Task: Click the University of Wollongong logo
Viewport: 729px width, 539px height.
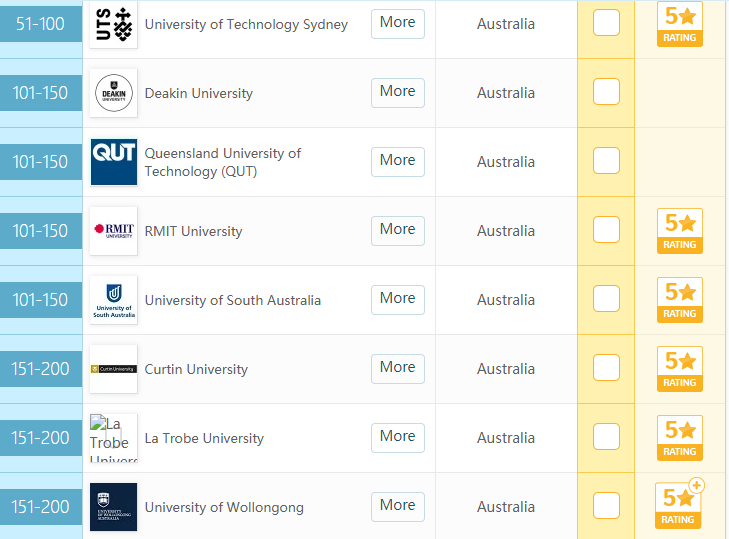Action: click(x=113, y=507)
